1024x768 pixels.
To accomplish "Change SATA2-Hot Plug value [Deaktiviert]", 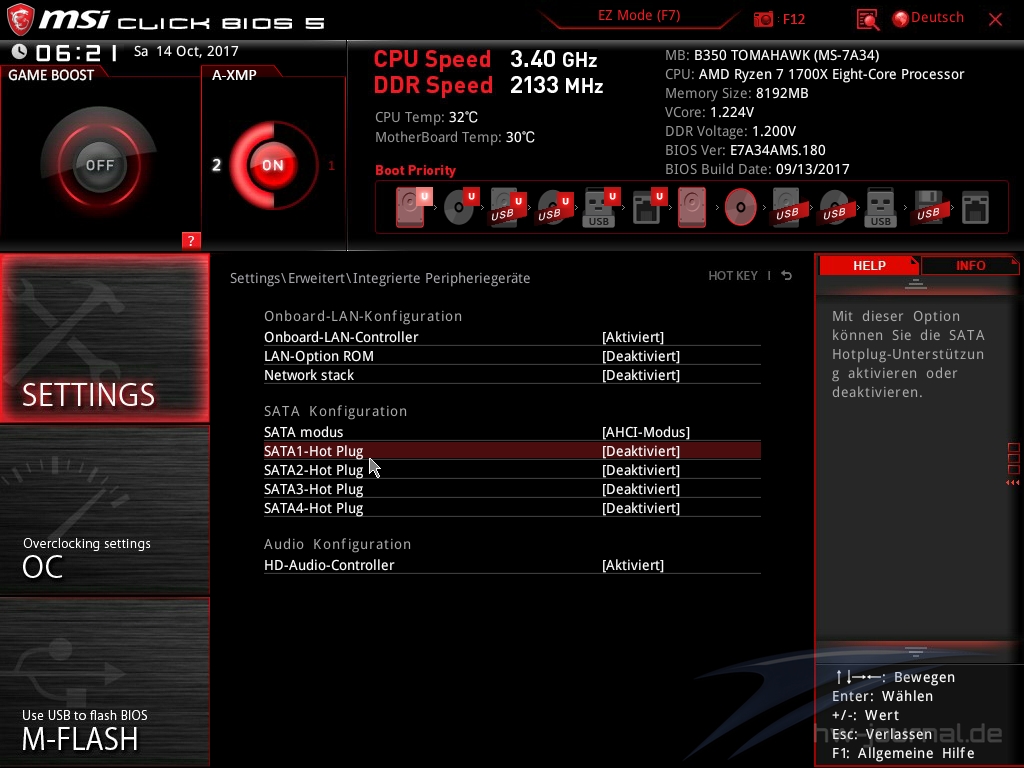I will click(x=641, y=470).
